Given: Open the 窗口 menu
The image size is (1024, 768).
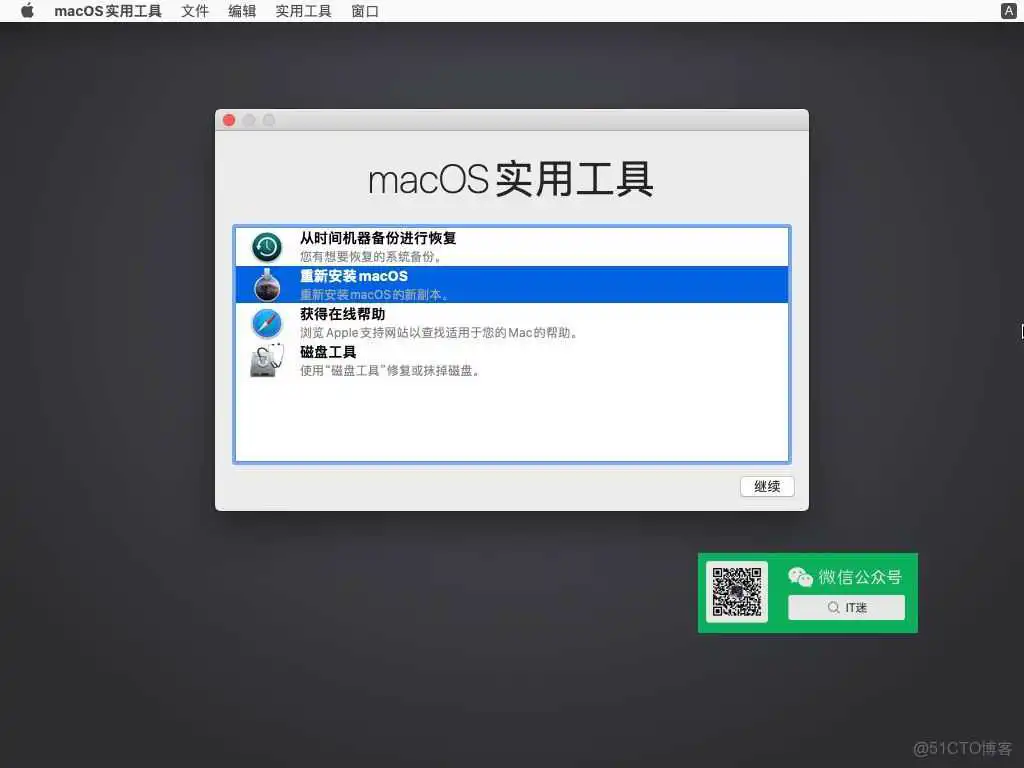Looking at the screenshot, I should [x=364, y=11].
